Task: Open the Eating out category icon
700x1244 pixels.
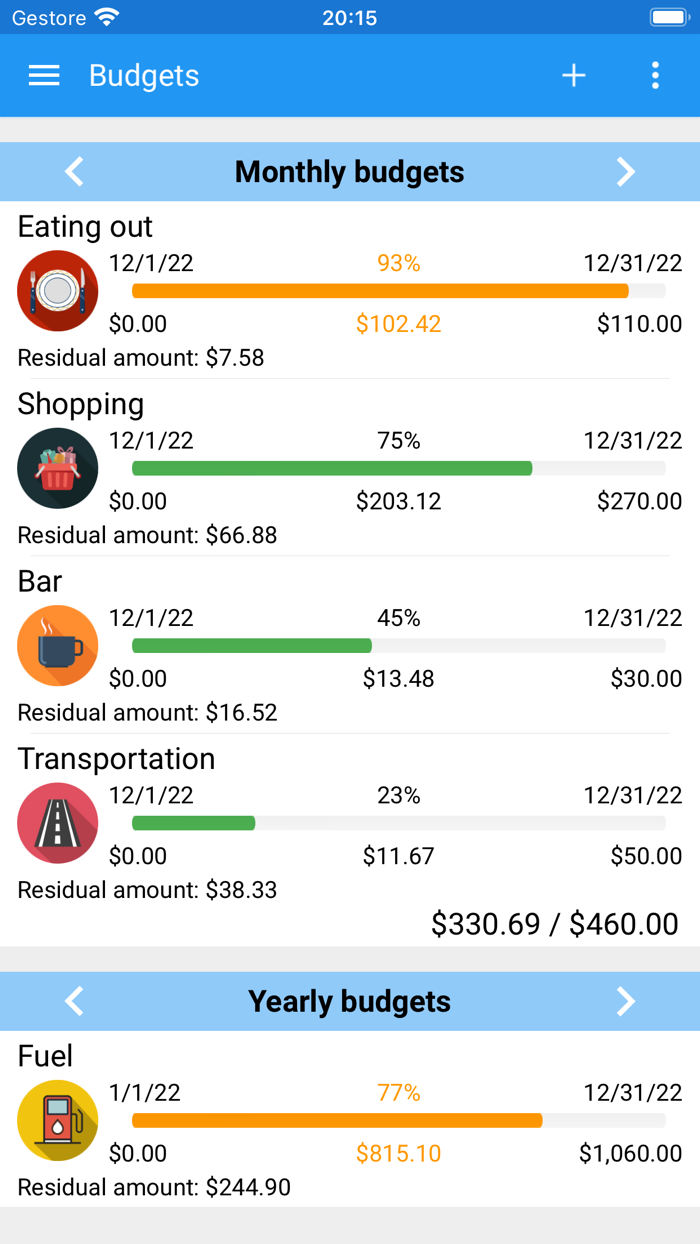Action: (x=57, y=290)
